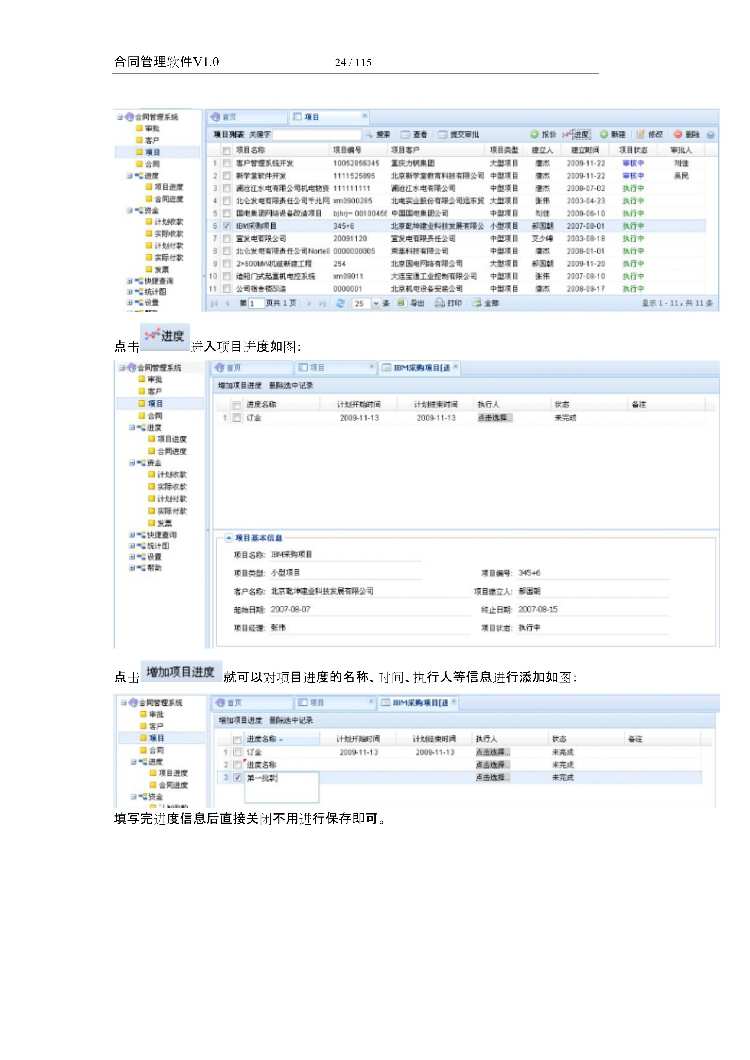Viewport: 750px width, 1060px height.
Task: Collapse the 项目基本信息 panel
Action: click(229, 538)
